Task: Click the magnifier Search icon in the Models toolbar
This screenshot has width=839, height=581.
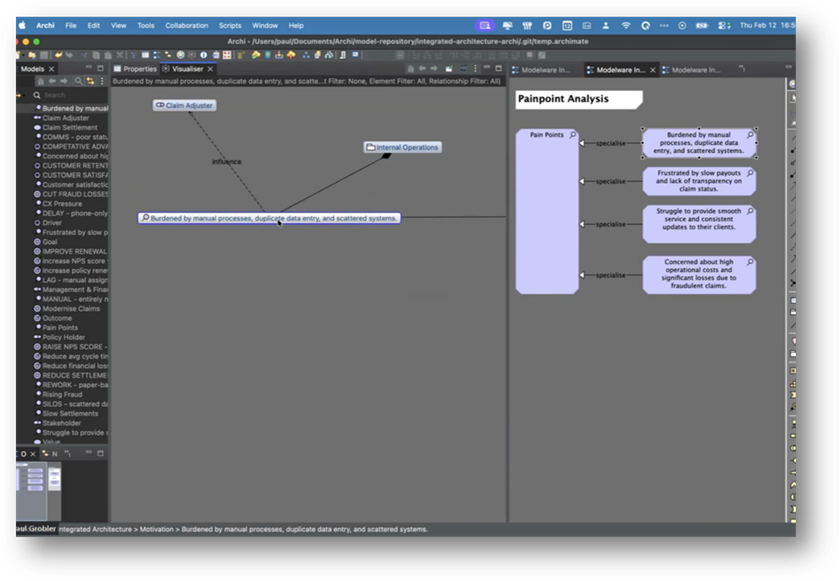Action: (x=79, y=81)
